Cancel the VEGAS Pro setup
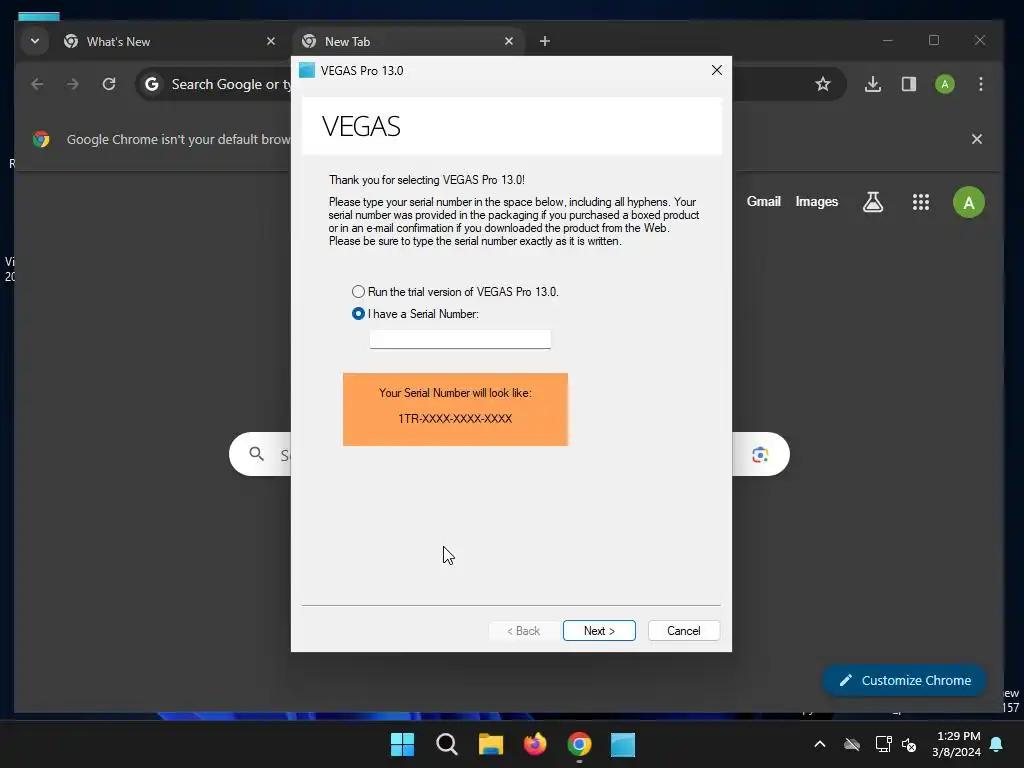The image size is (1024, 768). [684, 630]
